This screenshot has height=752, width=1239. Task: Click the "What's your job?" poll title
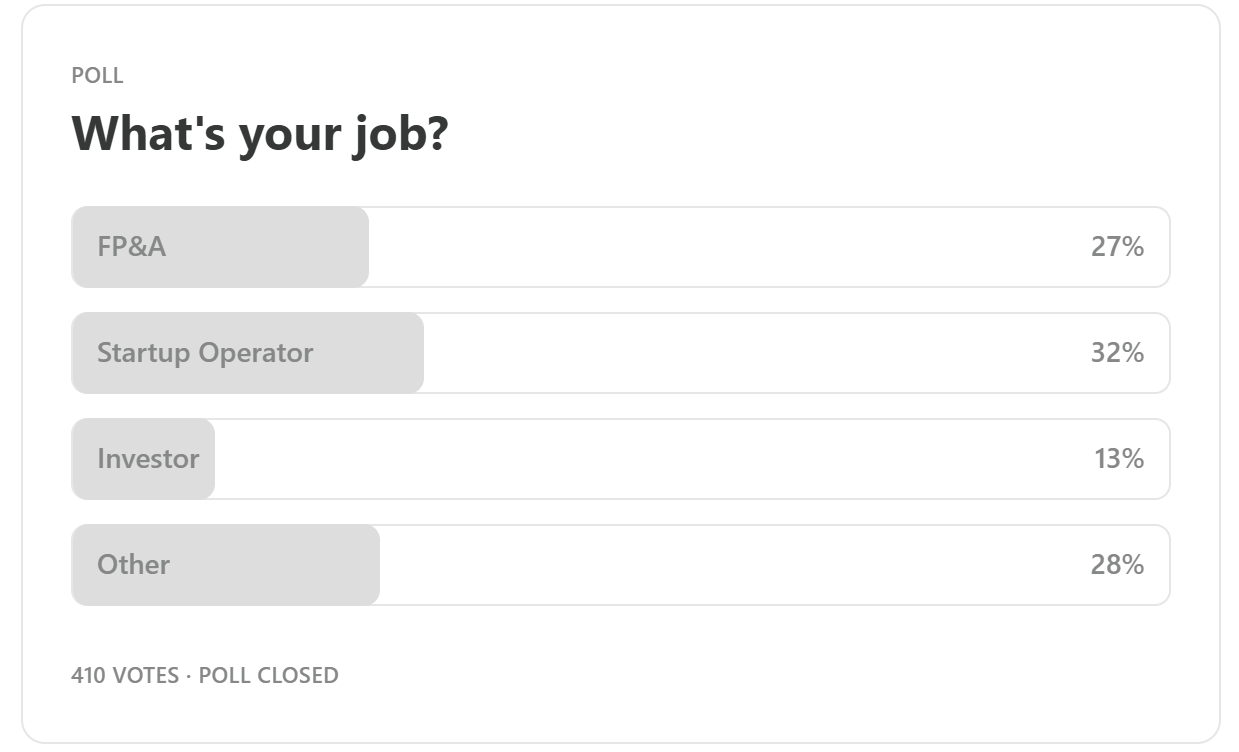(x=260, y=134)
